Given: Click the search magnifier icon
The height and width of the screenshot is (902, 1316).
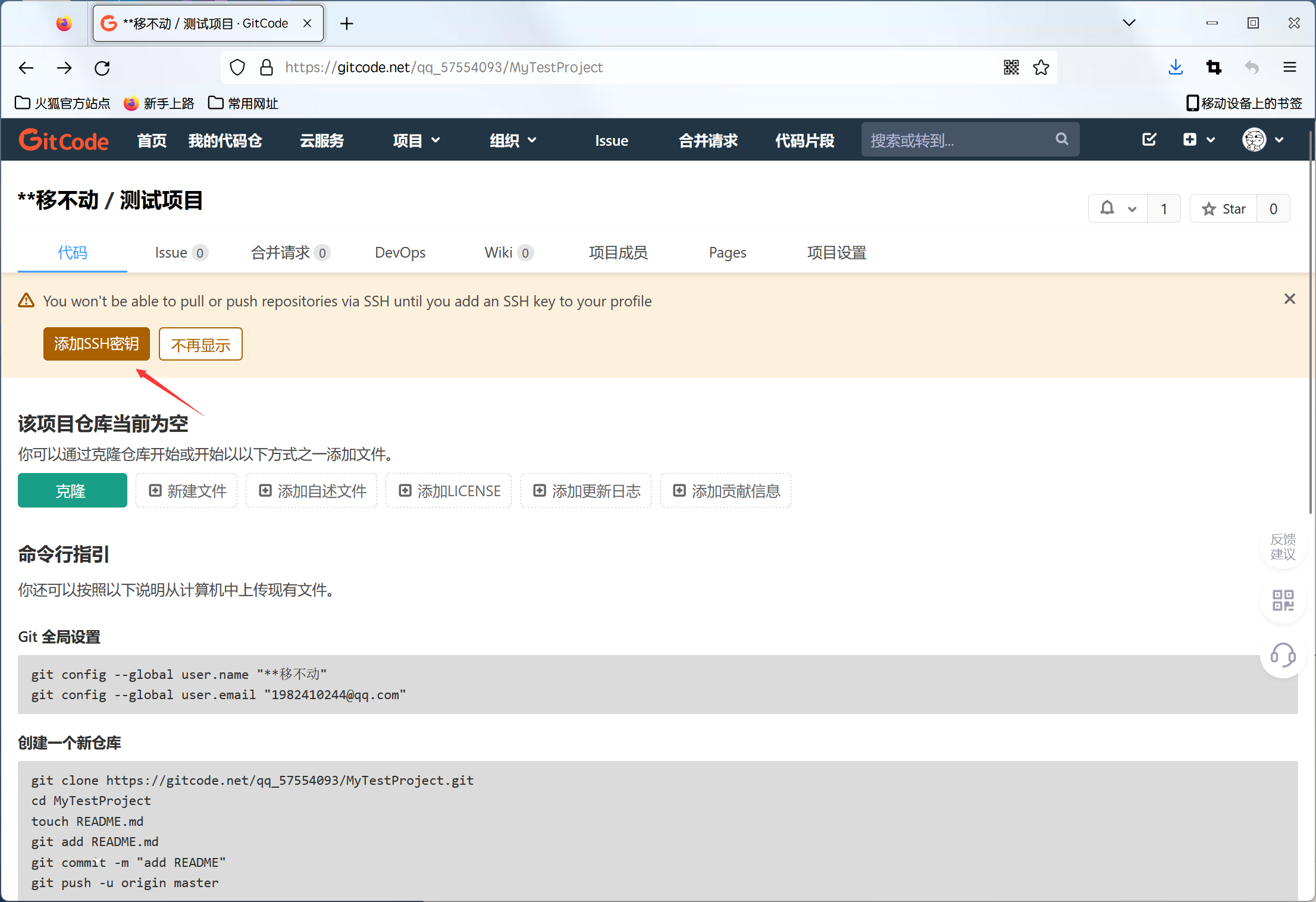Looking at the screenshot, I should pos(1063,139).
